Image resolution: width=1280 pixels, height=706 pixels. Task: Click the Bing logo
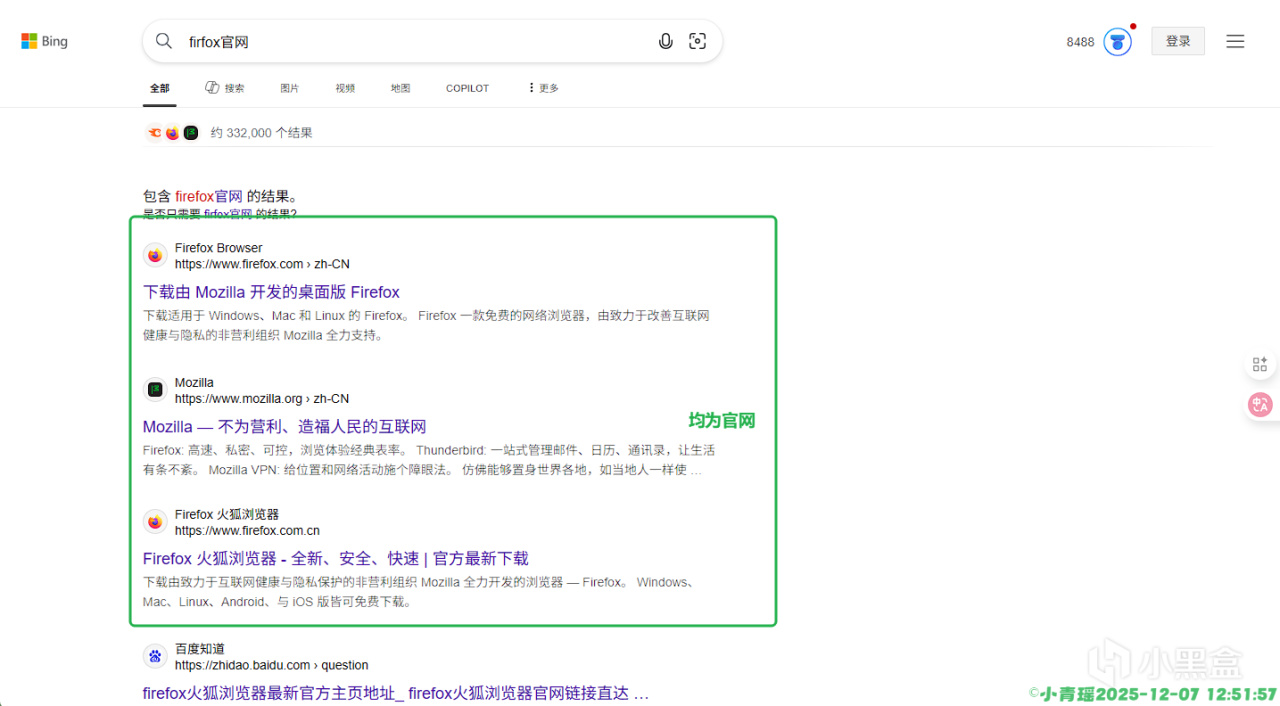45,42
